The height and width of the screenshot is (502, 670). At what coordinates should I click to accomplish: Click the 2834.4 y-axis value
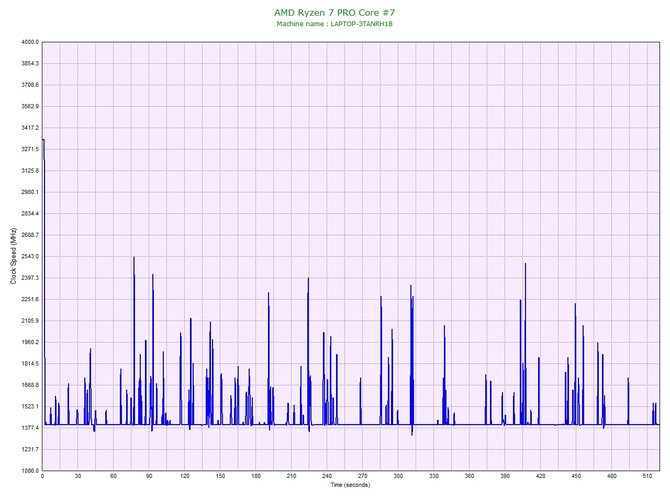pos(30,213)
